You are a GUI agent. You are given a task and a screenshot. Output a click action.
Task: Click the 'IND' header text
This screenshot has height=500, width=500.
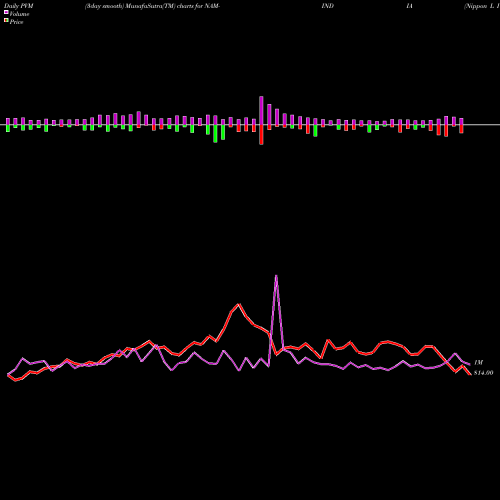pos(328,6)
